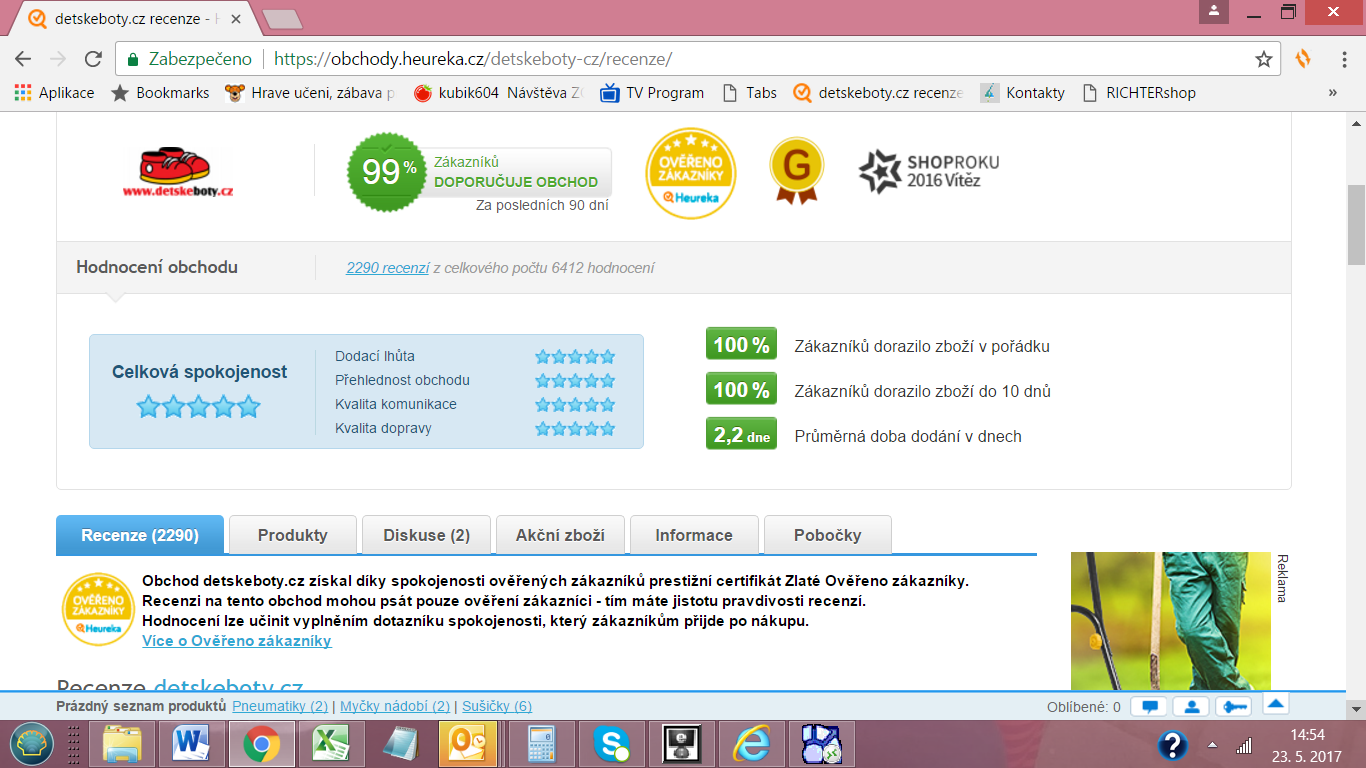Click the chat bubble icon in bottom bar
Image resolution: width=1366 pixels, height=768 pixels.
click(1150, 706)
